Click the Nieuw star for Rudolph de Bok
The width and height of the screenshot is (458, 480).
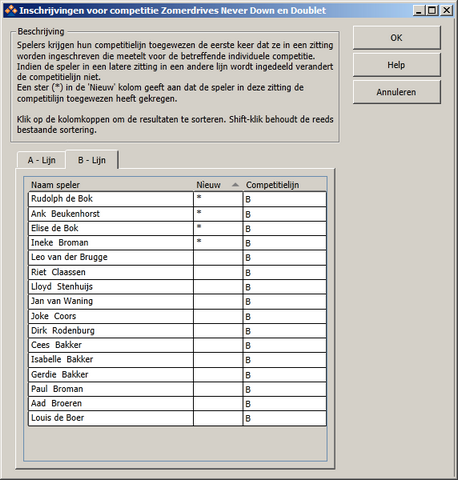[199, 197]
